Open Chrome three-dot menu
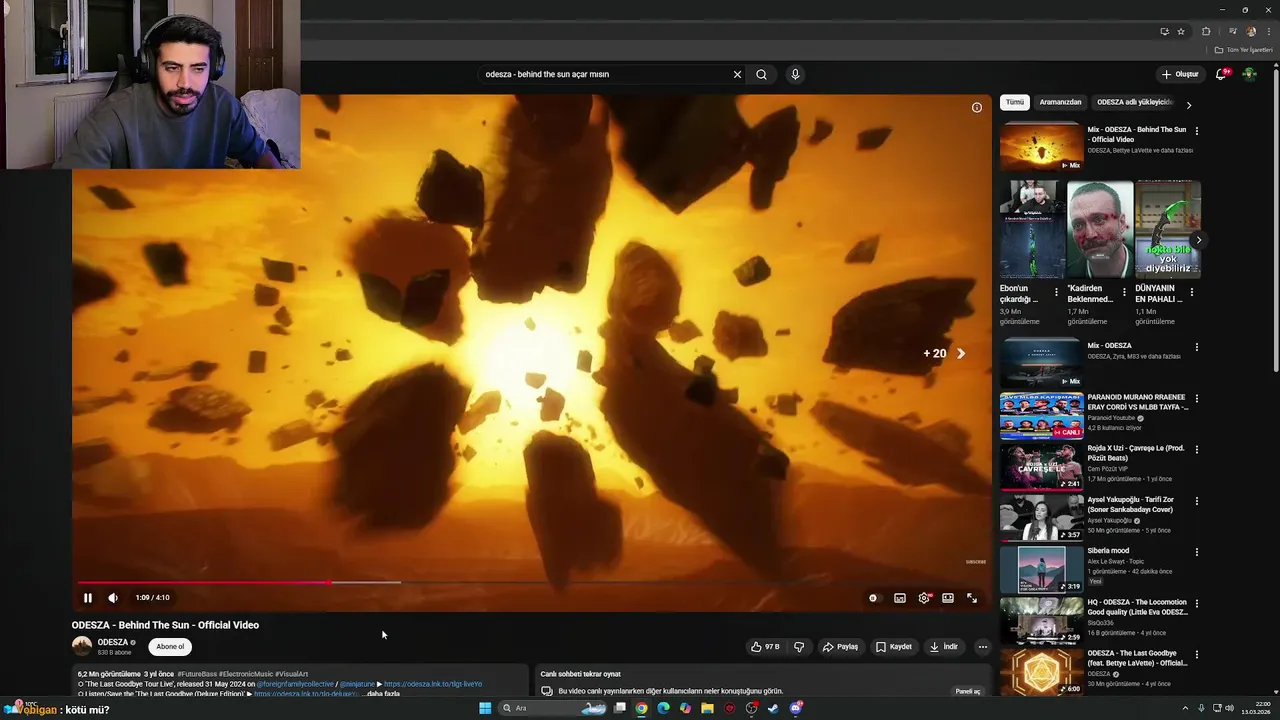 click(1268, 31)
